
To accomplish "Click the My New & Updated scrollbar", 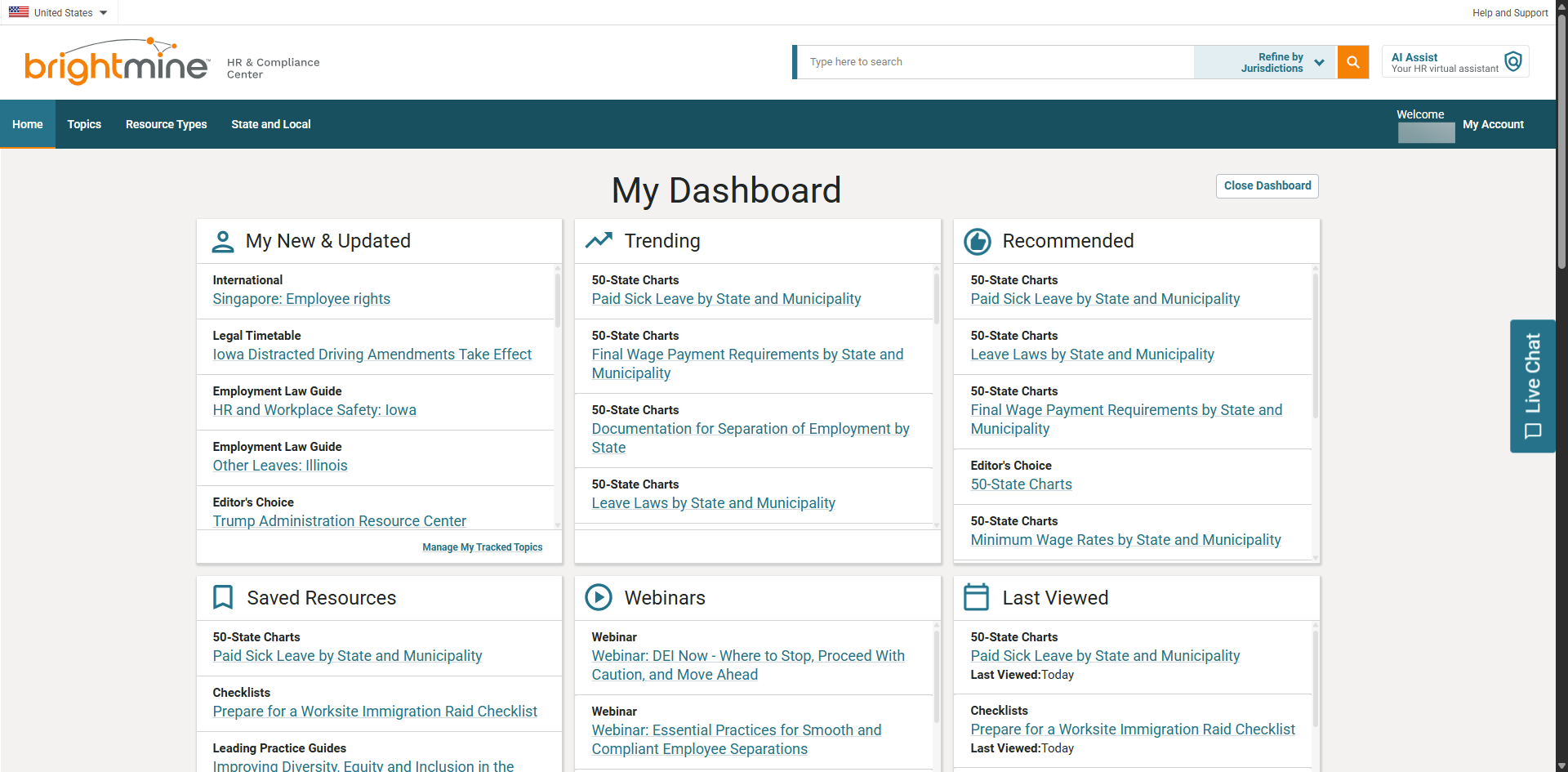I will [x=558, y=302].
